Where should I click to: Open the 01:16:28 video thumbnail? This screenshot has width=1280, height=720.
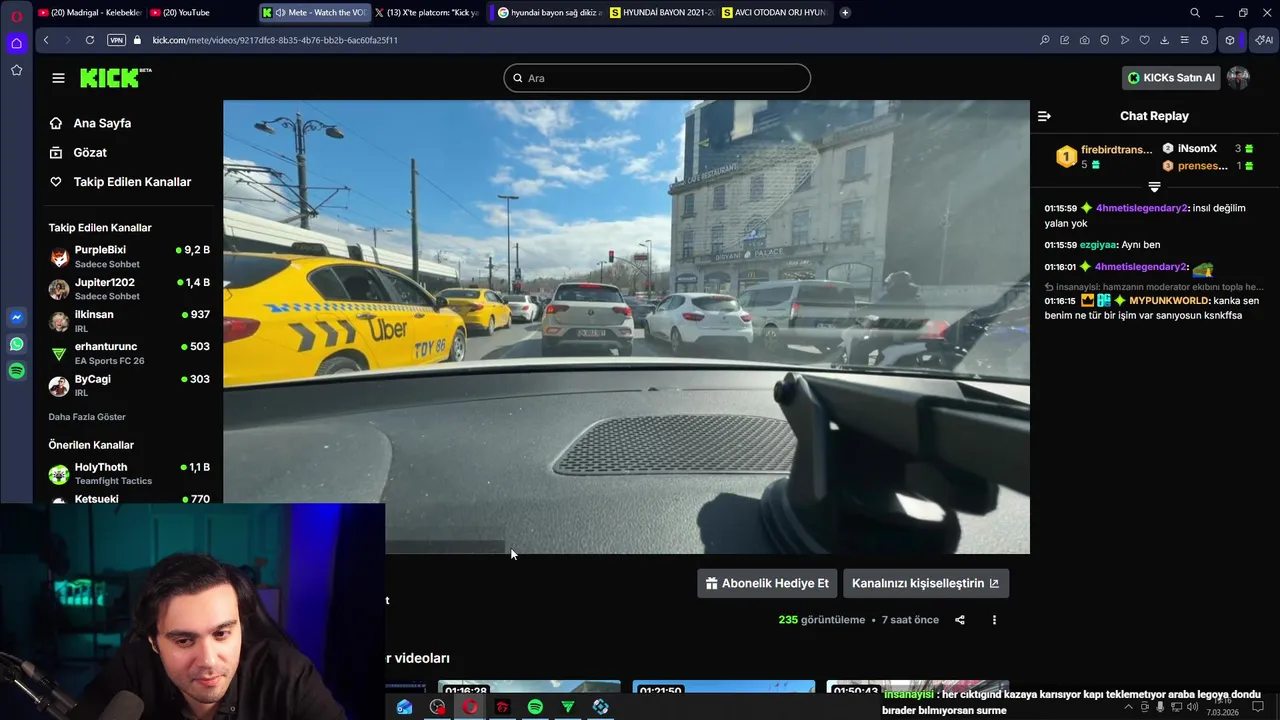[529, 687]
